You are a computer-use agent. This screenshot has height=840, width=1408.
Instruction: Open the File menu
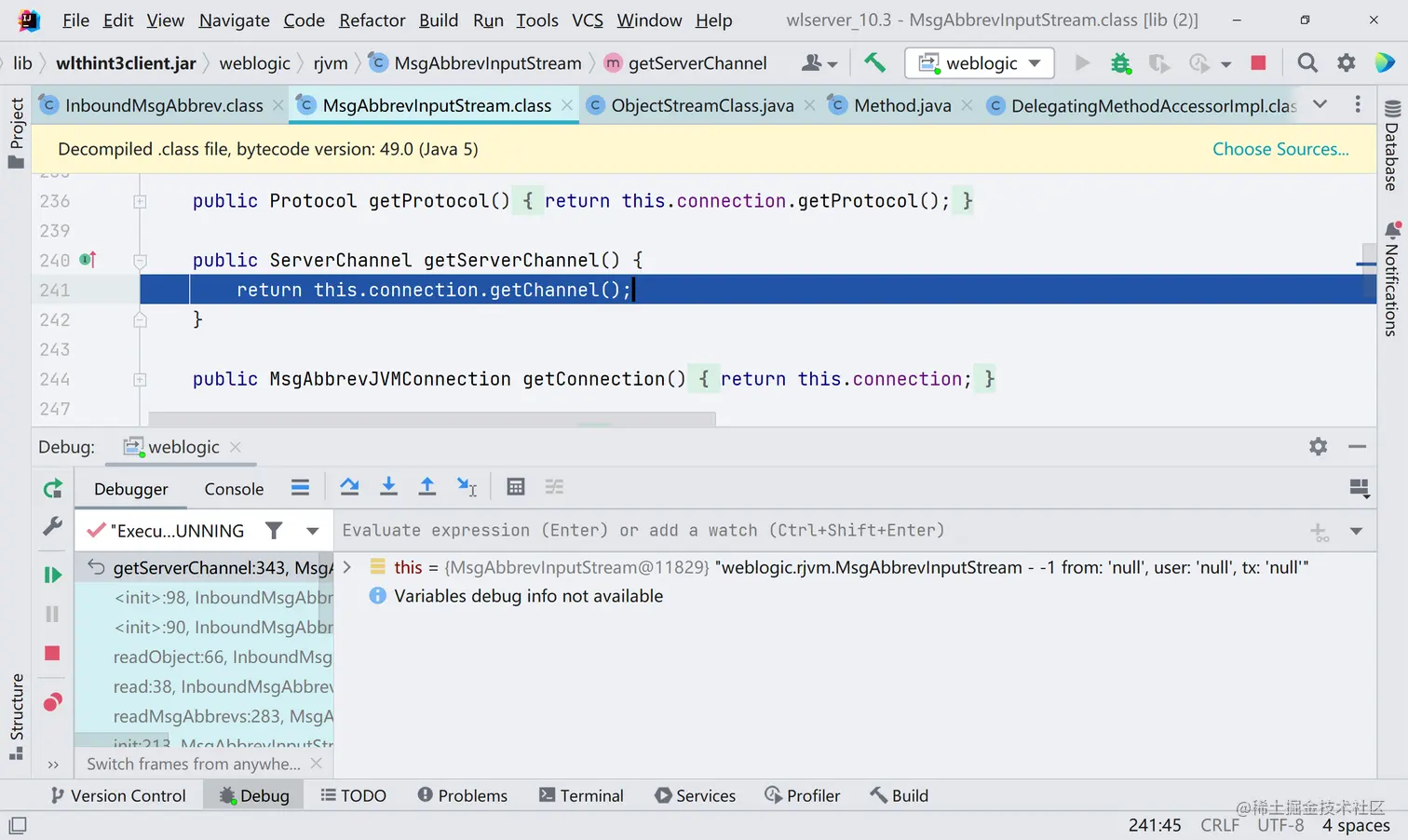(75, 20)
